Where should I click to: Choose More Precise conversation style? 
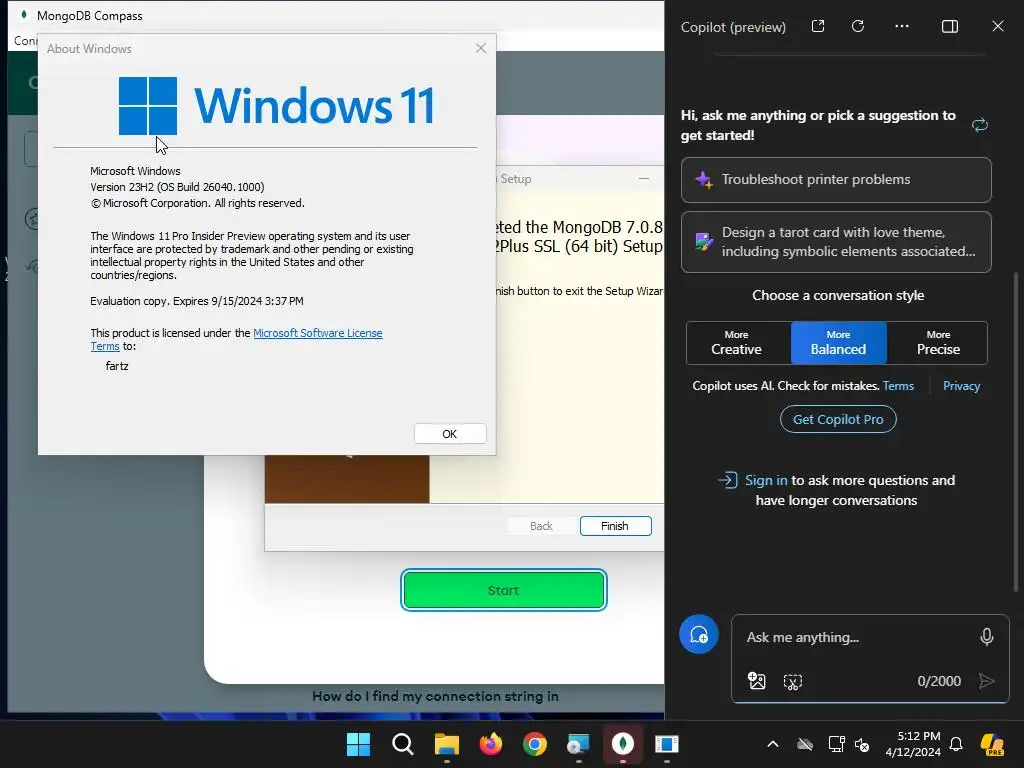pos(938,343)
